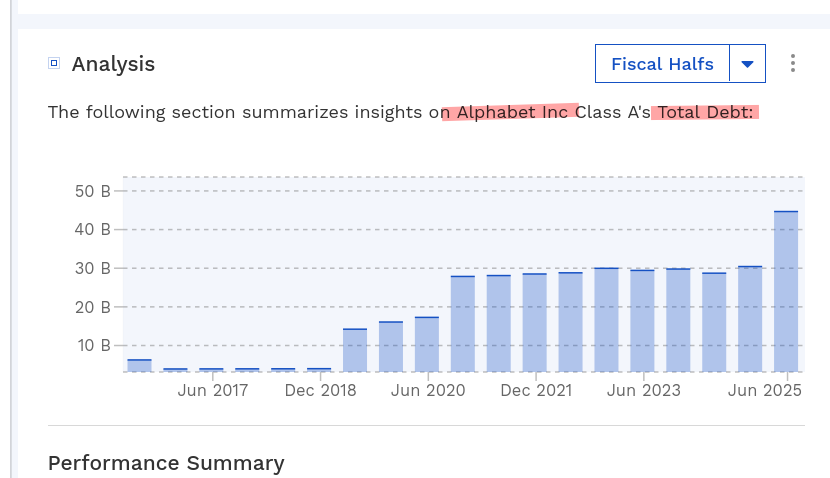The image size is (830, 478).
Task: Click the first bar in the chart
Action: tap(139, 365)
